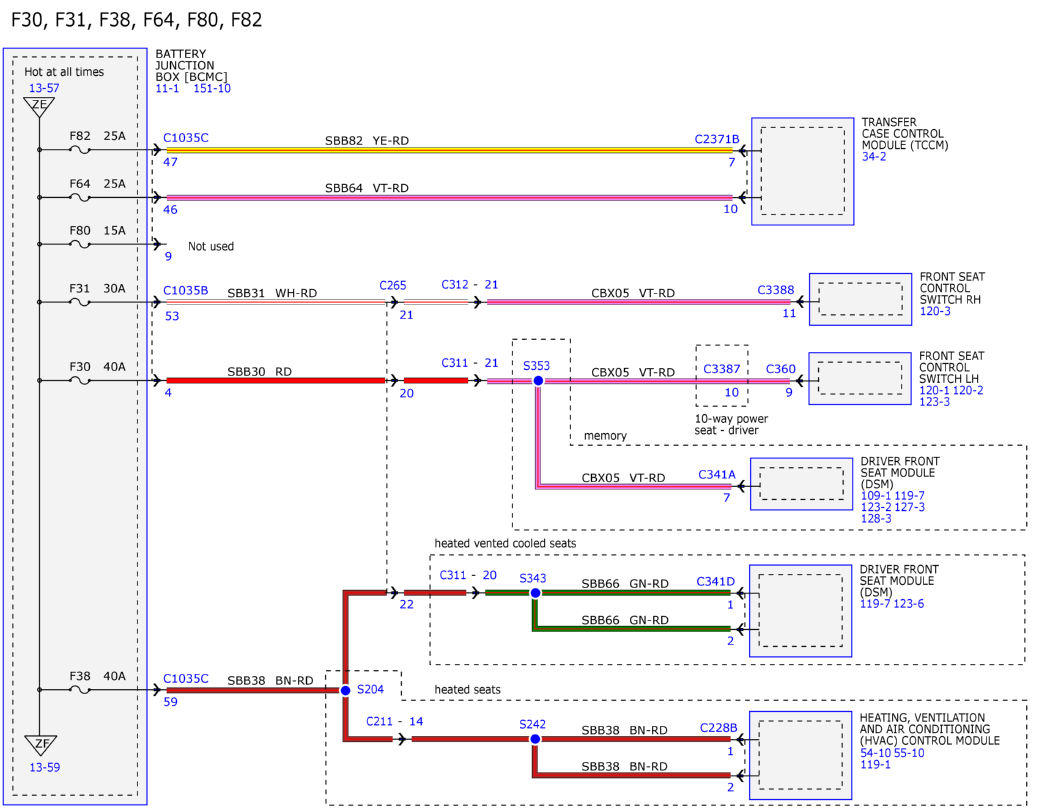Image resolution: width=1050 pixels, height=811 pixels.
Task: Select the S353 splice dot
Action: tap(538, 380)
